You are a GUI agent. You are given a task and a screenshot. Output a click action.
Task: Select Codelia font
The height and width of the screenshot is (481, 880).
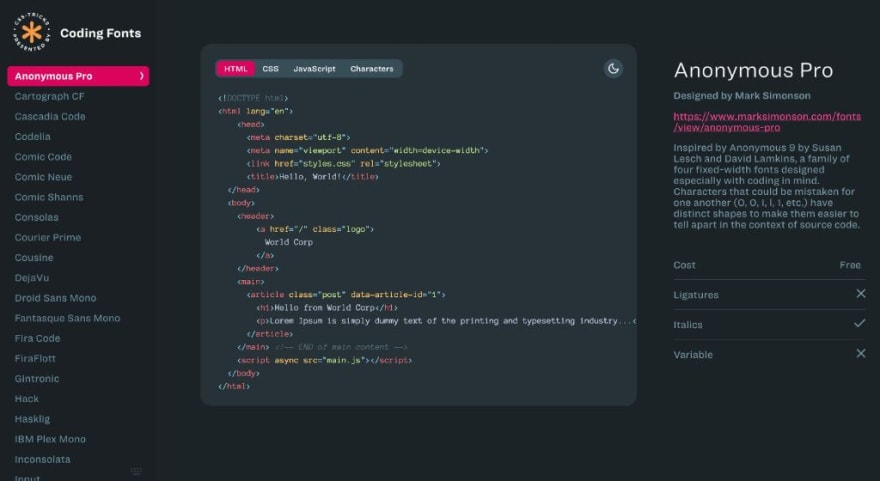pyautogui.click(x=33, y=136)
